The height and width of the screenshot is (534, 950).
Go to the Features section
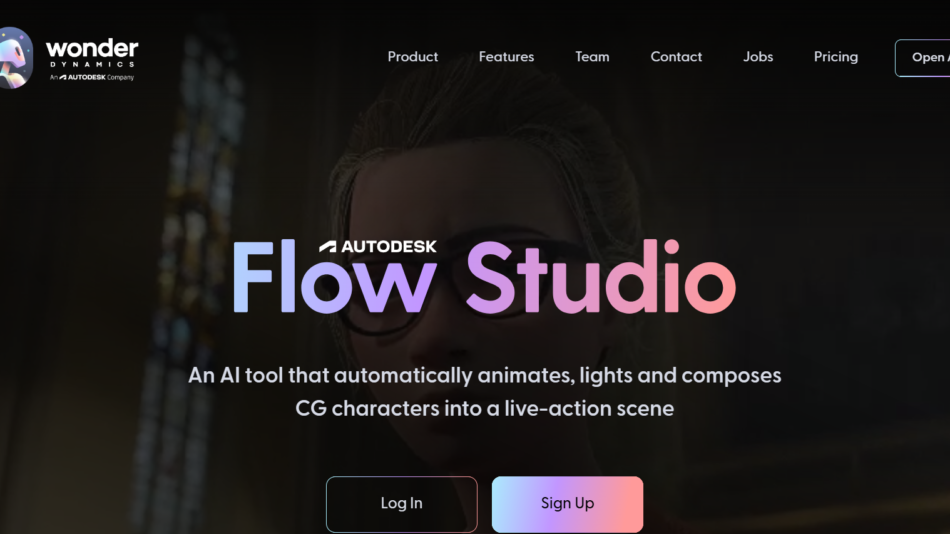coord(507,57)
